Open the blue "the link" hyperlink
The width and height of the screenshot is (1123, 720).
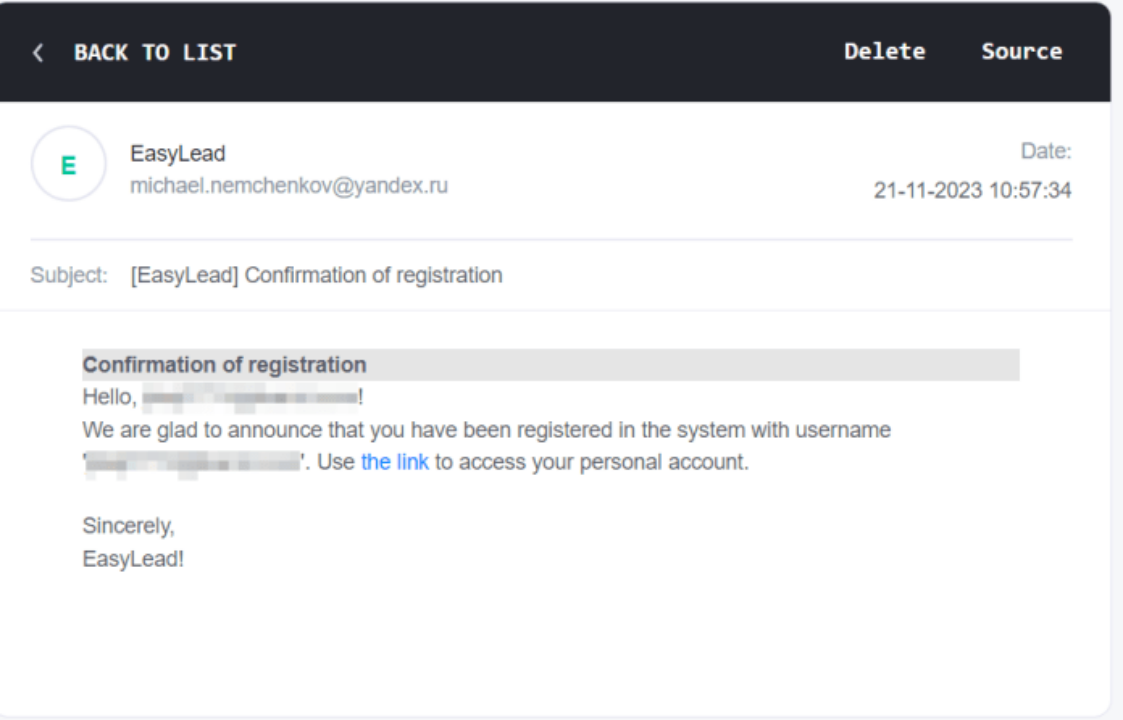[395, 462]
